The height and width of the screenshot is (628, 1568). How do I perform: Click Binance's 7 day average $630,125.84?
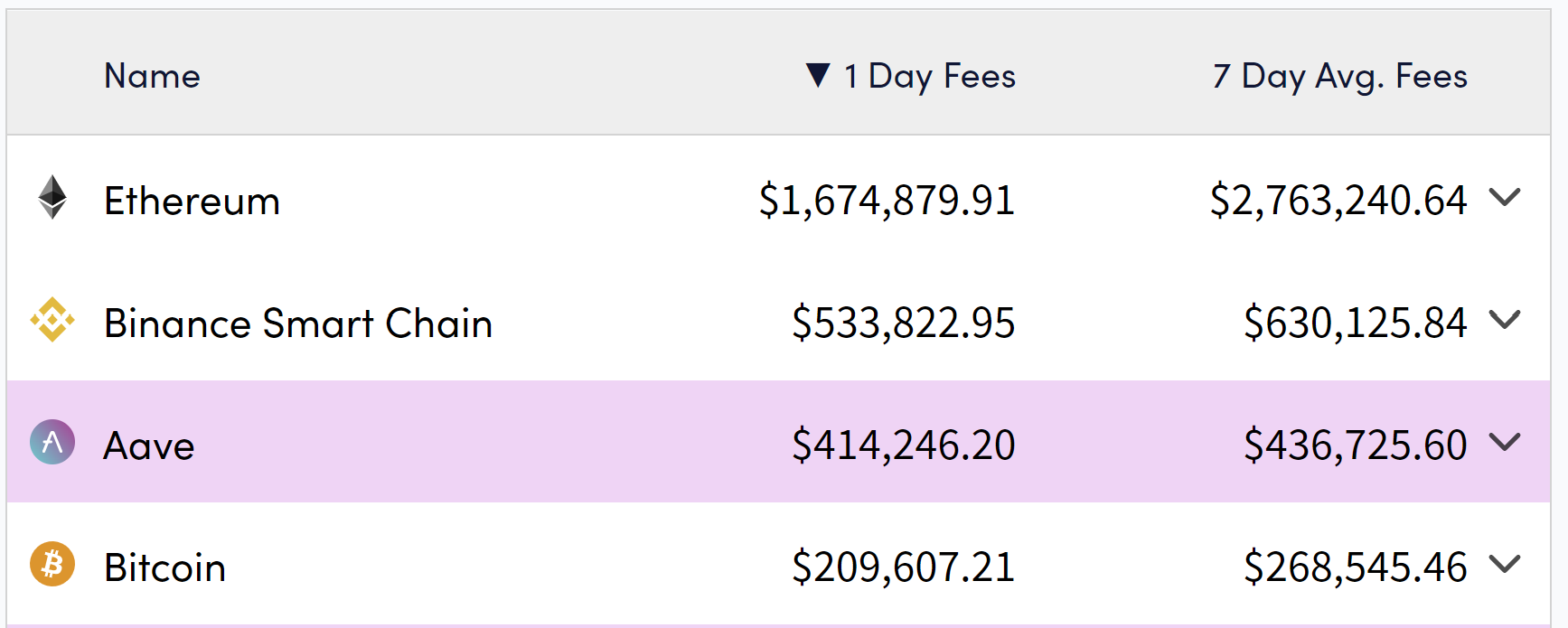pyautogui.click(x=1355, y=323)
